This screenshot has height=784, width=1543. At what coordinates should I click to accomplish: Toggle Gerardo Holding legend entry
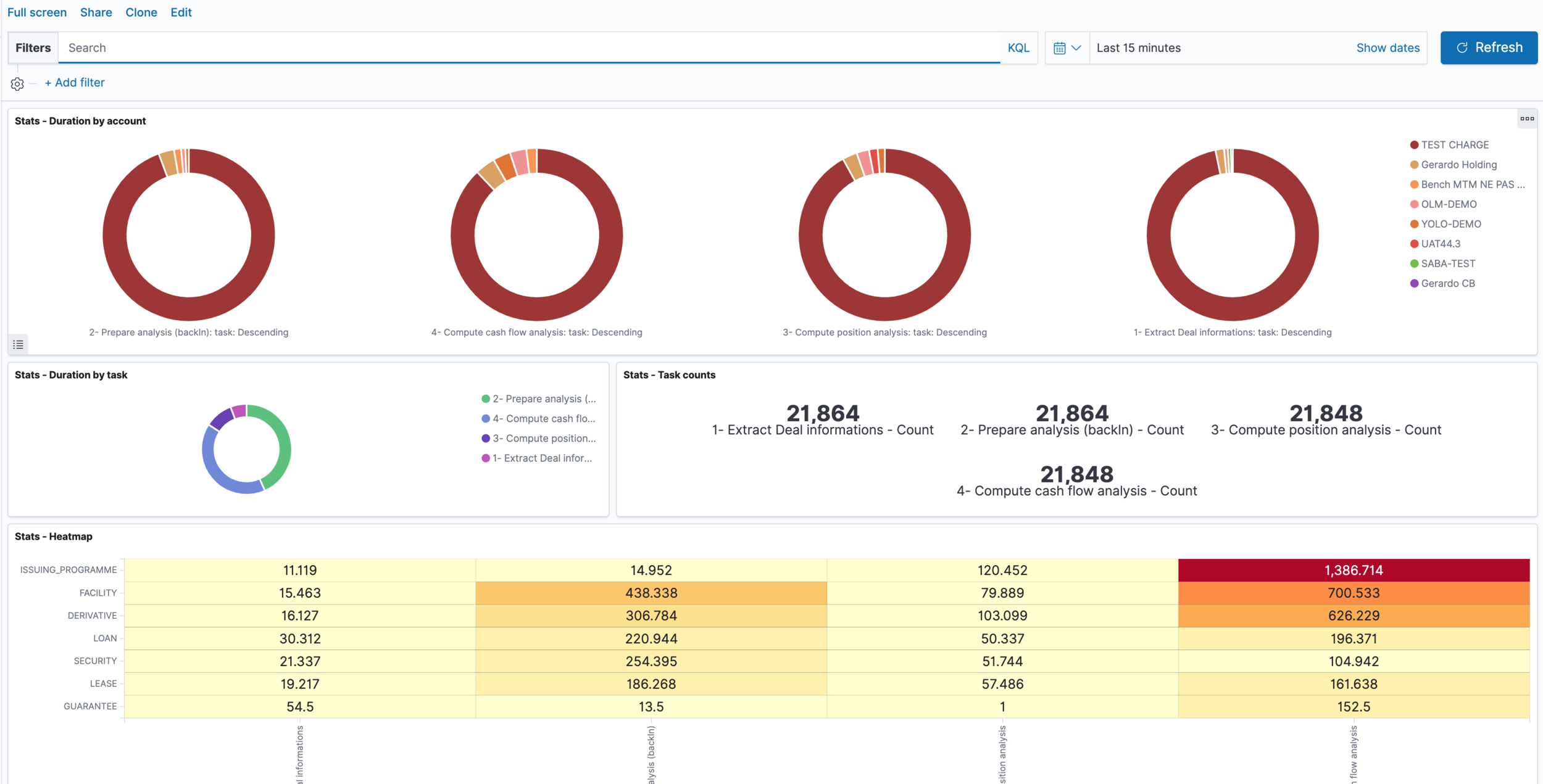(1458, 165)
